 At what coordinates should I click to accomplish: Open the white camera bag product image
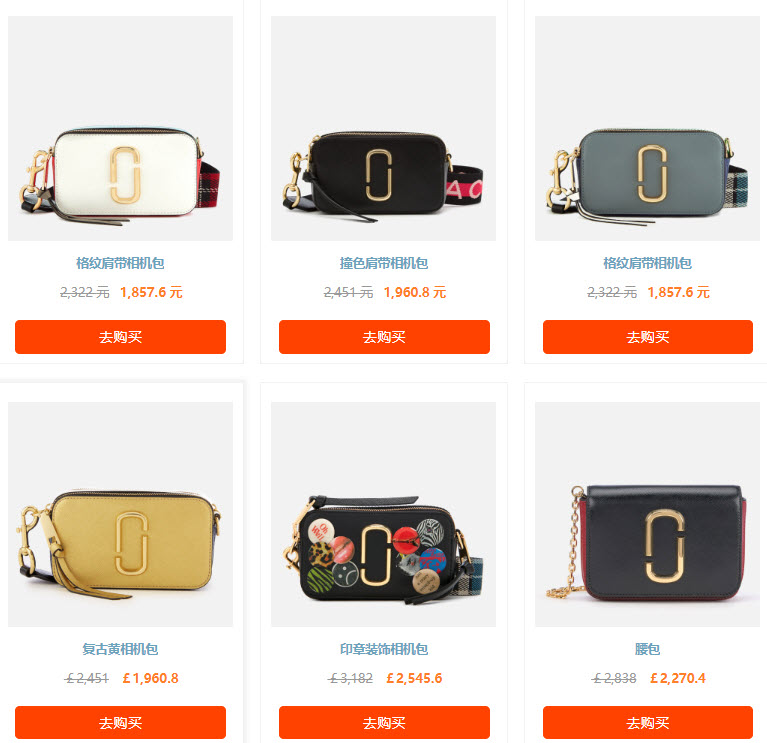pos(120,128)
